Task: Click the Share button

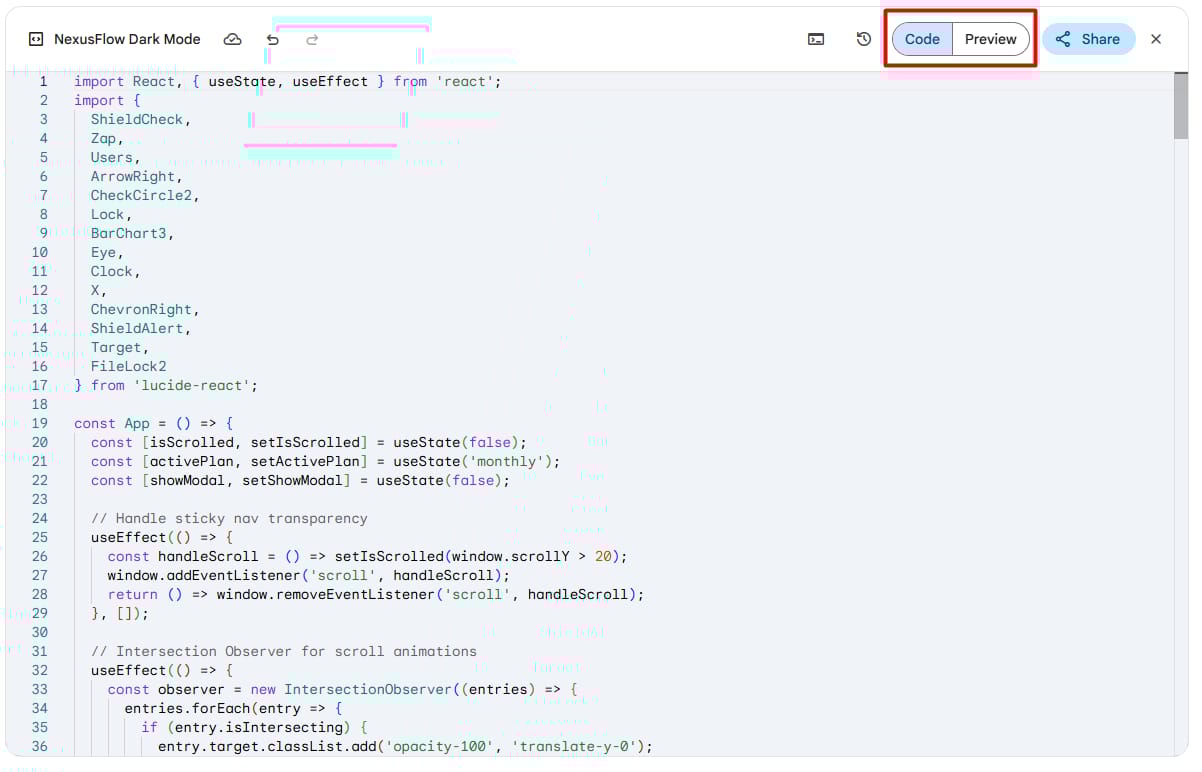Action: [x=1089, y=39]
